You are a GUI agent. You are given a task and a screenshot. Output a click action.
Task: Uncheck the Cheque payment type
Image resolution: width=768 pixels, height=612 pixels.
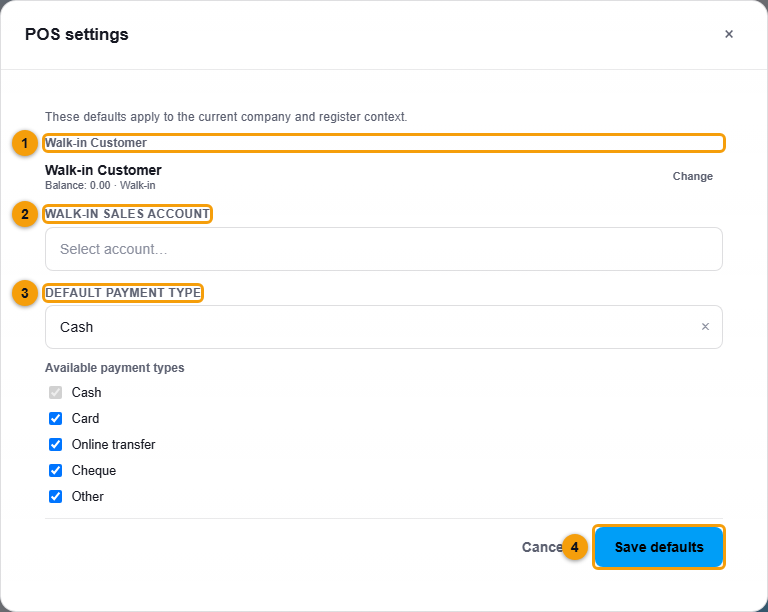[55, 470]
